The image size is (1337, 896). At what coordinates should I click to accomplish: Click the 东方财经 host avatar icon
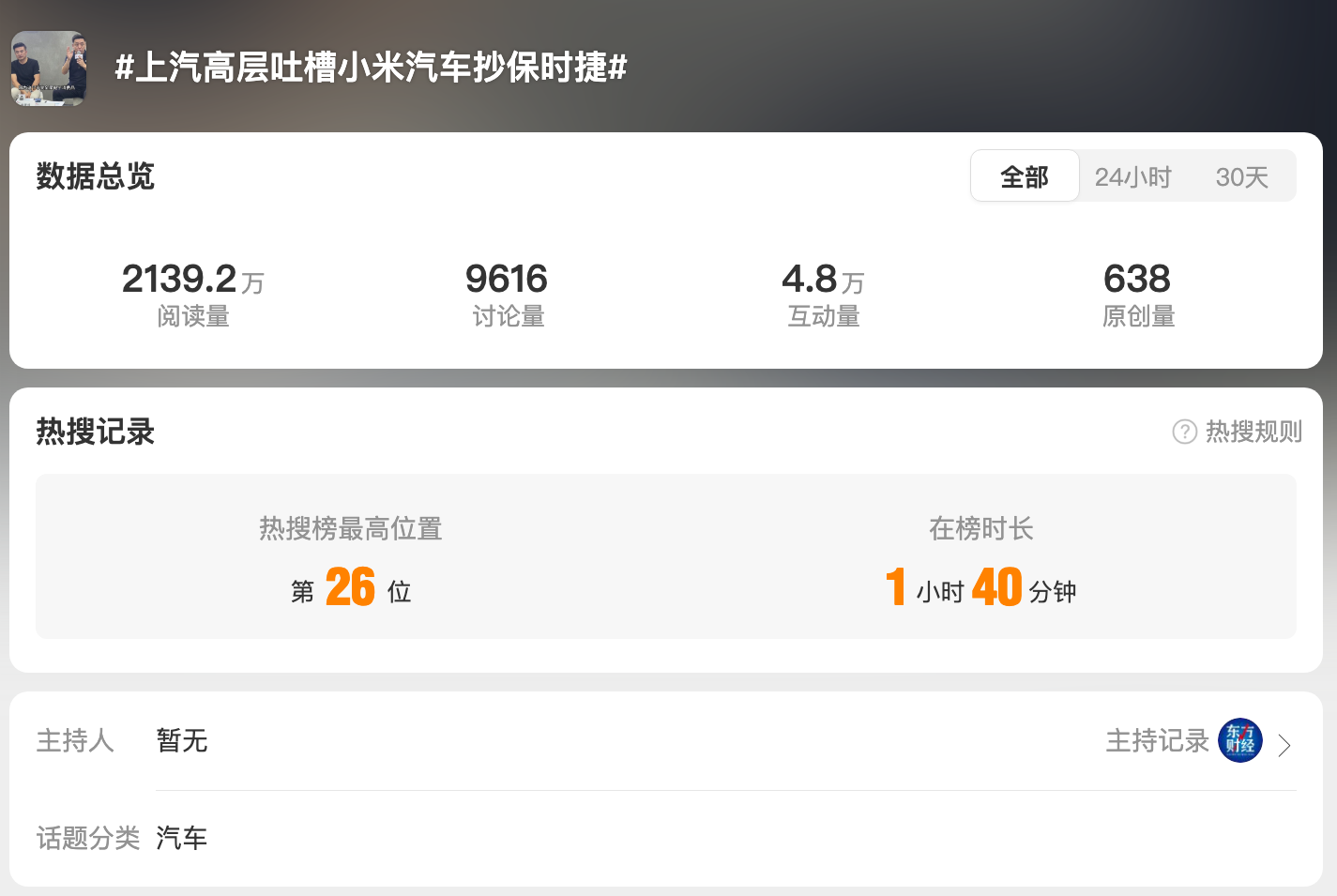pyautogui.click(x=1240, y=740)
